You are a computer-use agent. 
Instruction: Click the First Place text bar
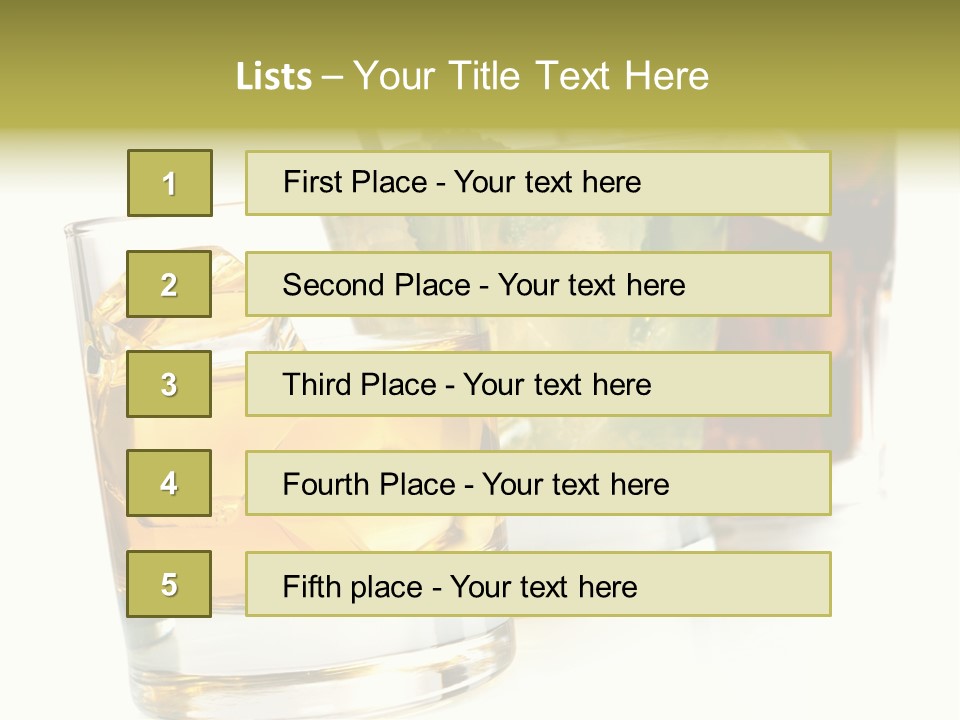point(538,183)
